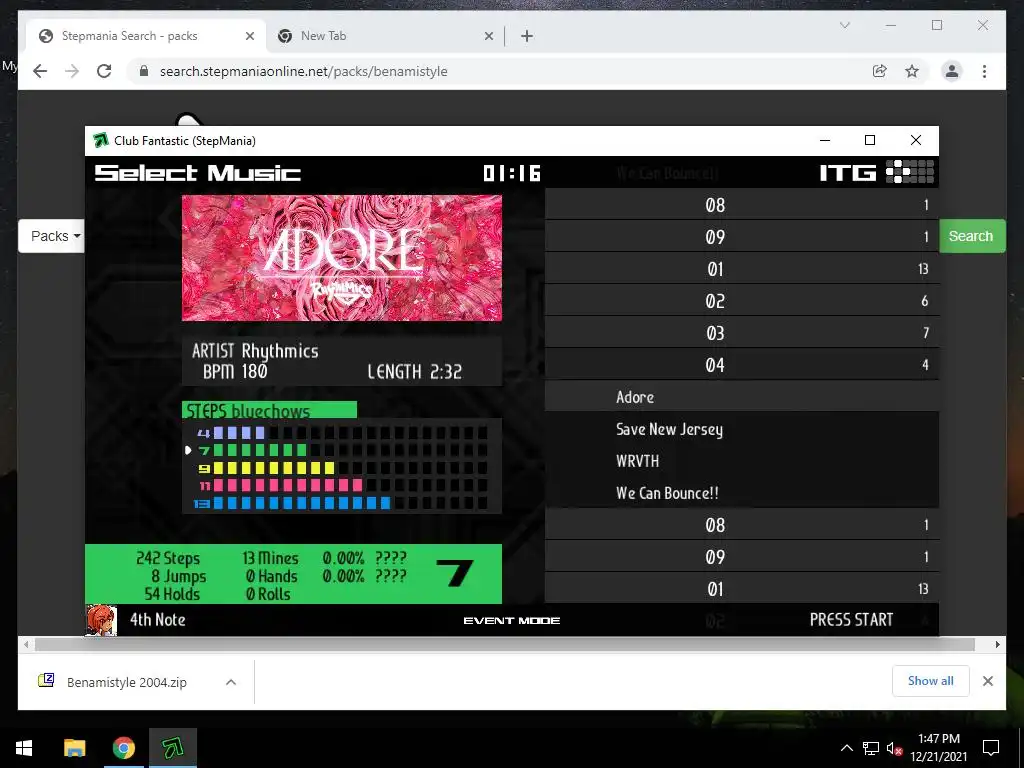Go back using browser back arrow
This screenshot has width=1024, height=768.
[x=40, y=71]
